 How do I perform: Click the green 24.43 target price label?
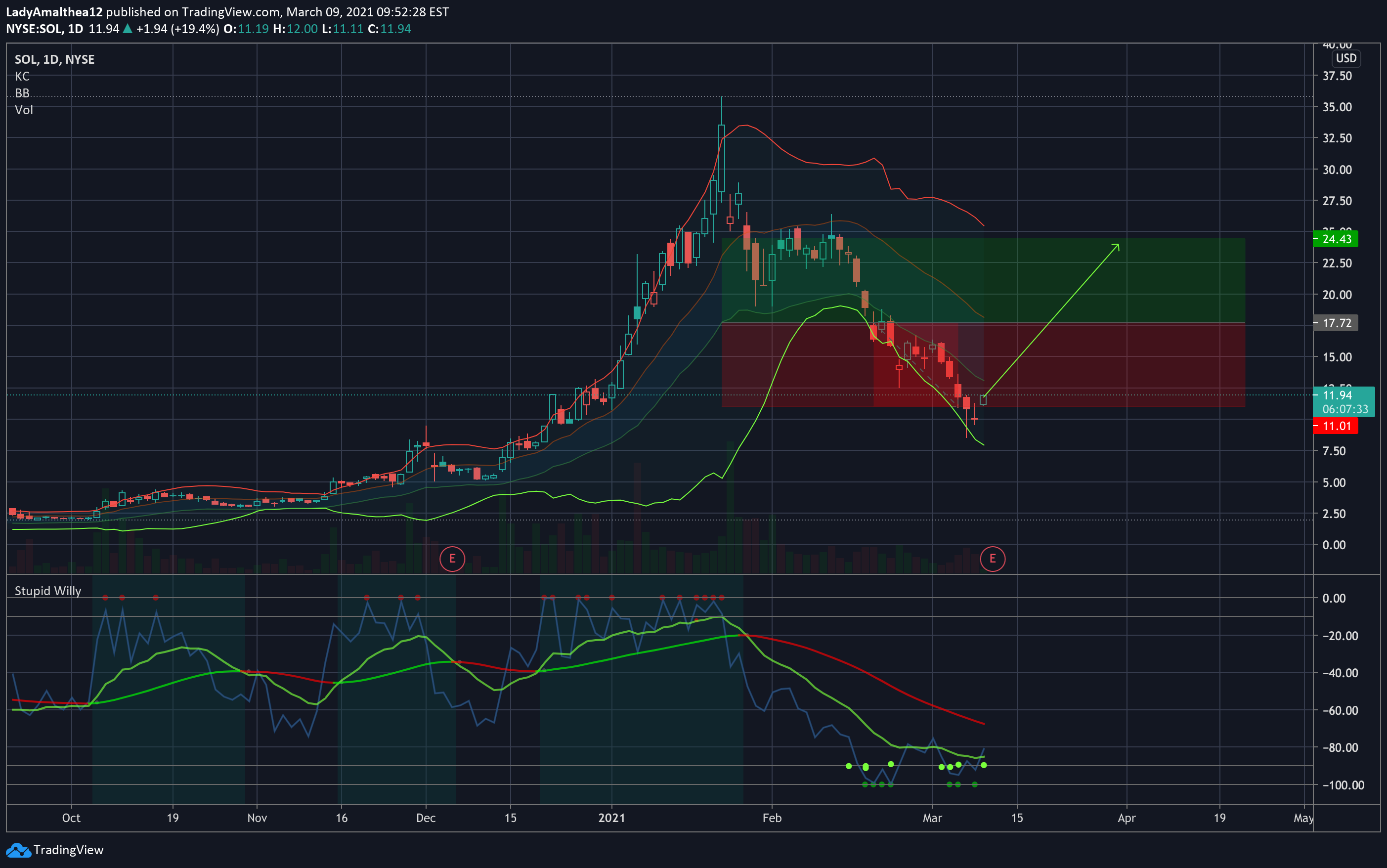(x=1336, y=239)
